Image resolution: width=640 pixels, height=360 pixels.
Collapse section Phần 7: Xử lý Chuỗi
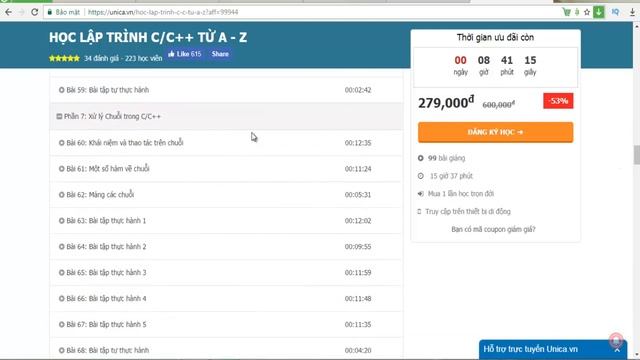pos(226,116)
